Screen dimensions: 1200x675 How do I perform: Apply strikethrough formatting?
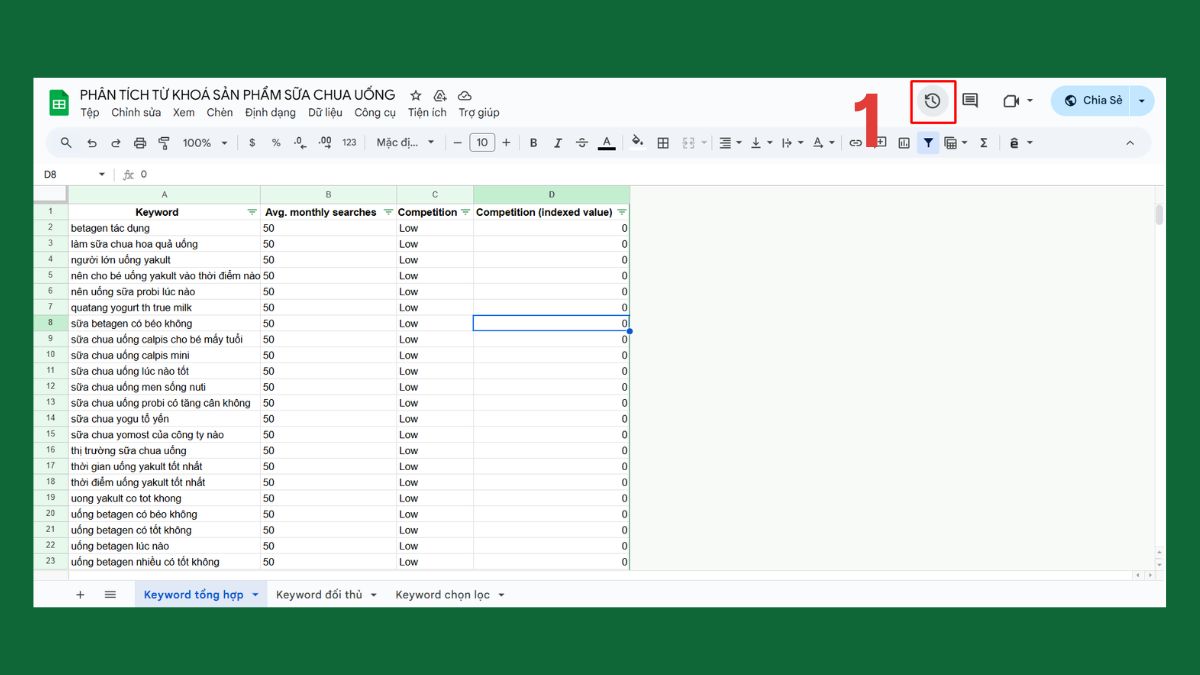pos(581,142)
